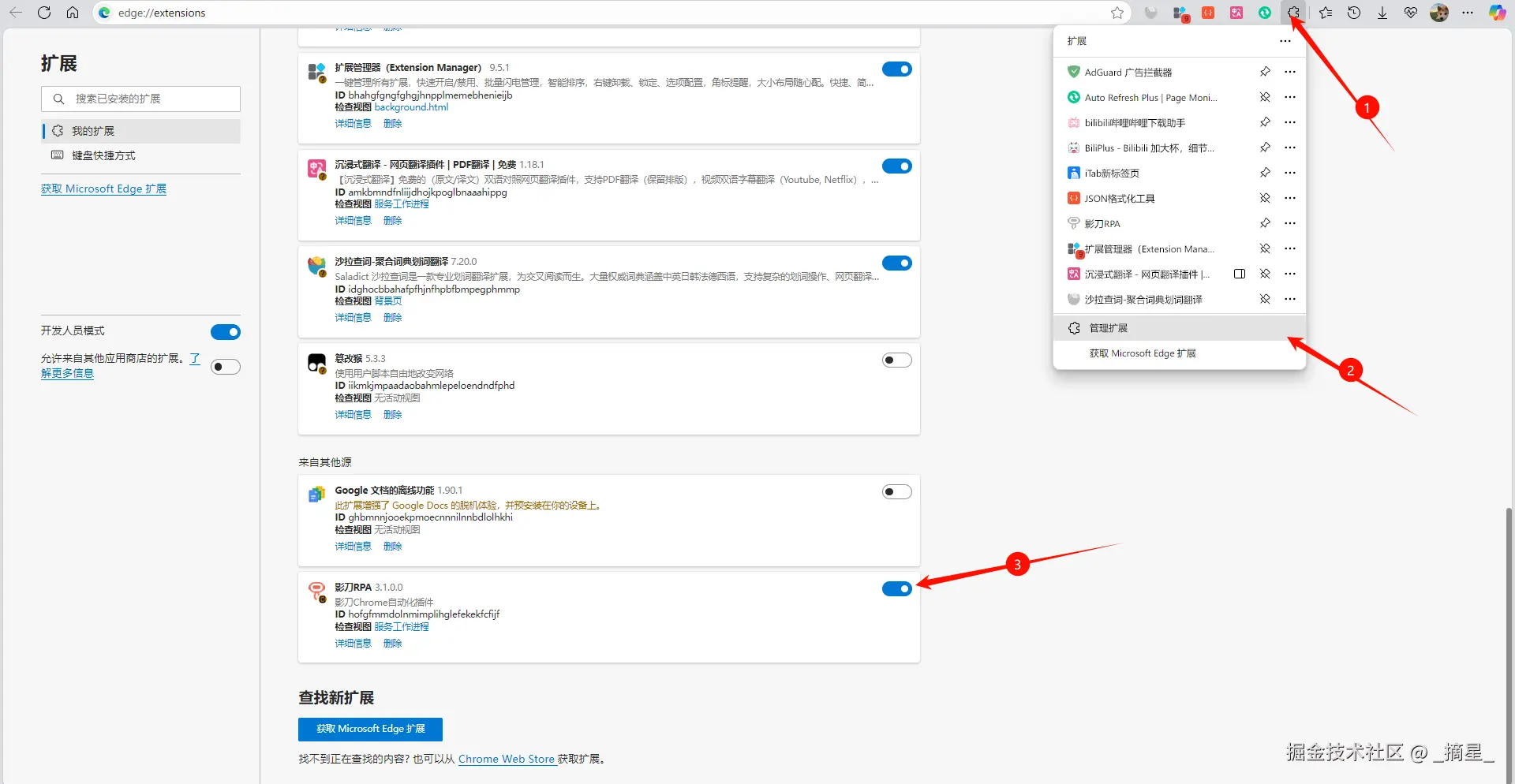Screen dimensions: 1515x784
Task: Open background.html inspect view link
Action: [411, 107]
